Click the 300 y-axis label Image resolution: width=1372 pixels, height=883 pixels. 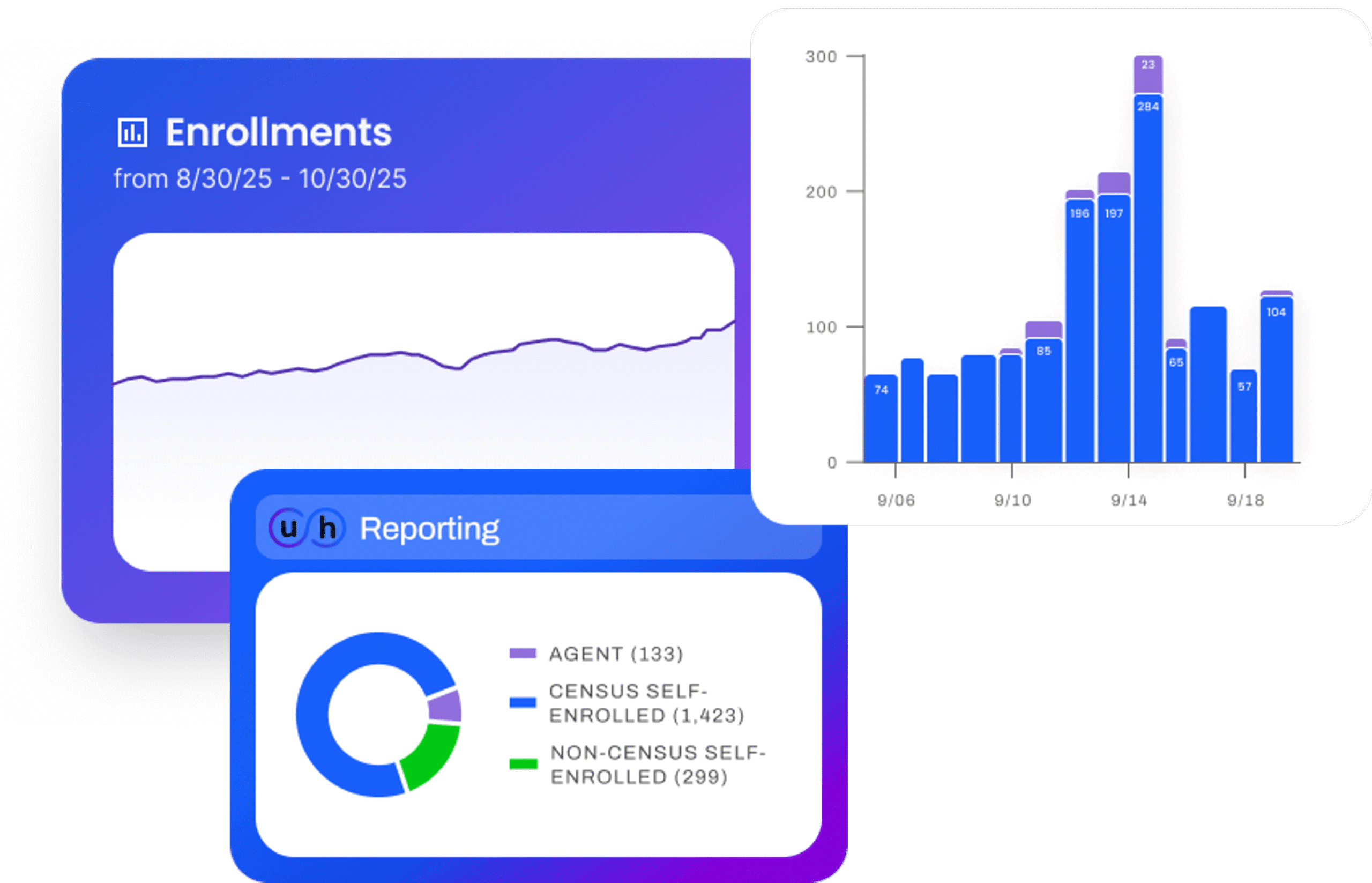(x=821, y=56)
